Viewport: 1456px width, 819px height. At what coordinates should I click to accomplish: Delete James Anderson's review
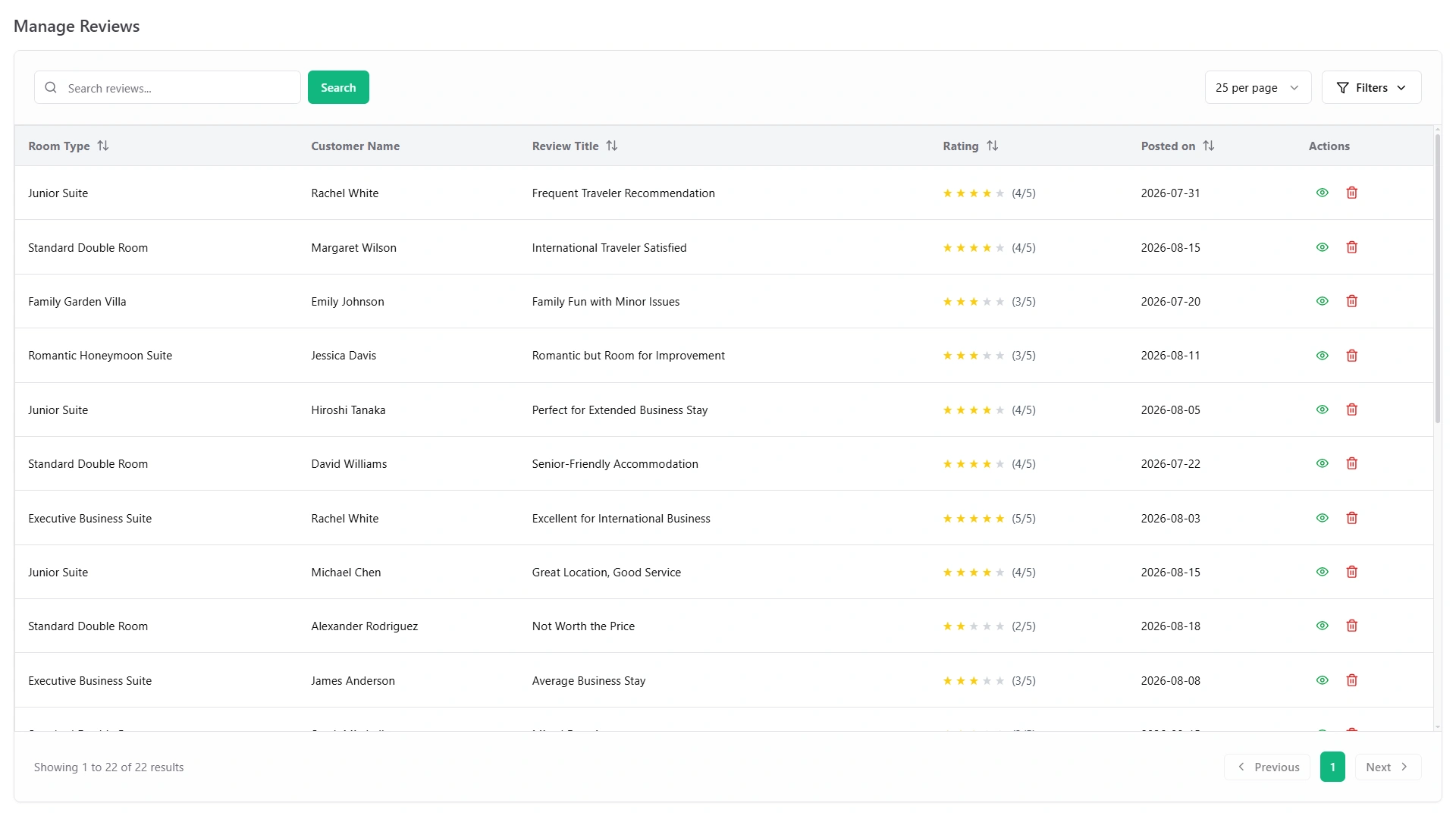1351,680
